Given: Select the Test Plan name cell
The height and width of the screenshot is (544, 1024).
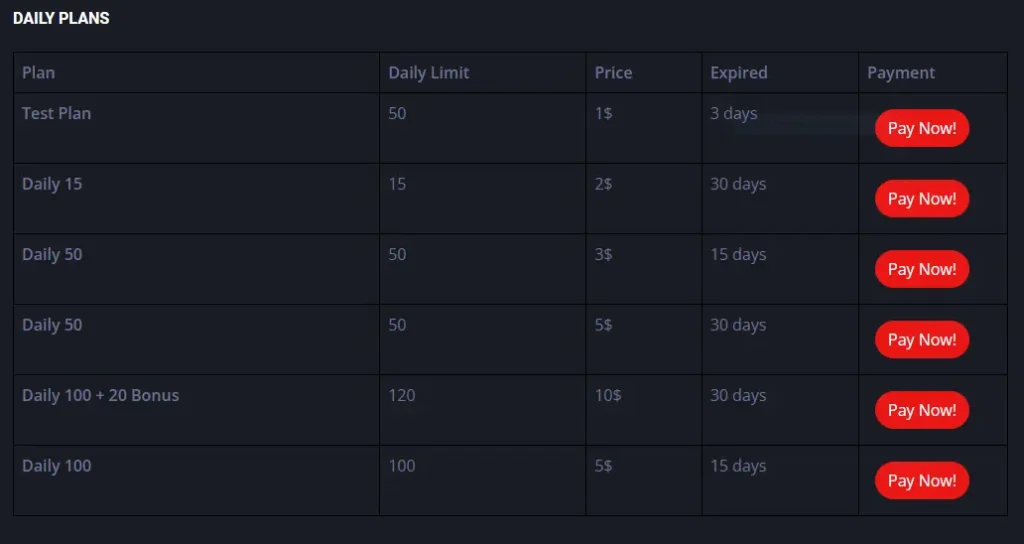Looking at the screenshot, I should (x=57, y=114).
